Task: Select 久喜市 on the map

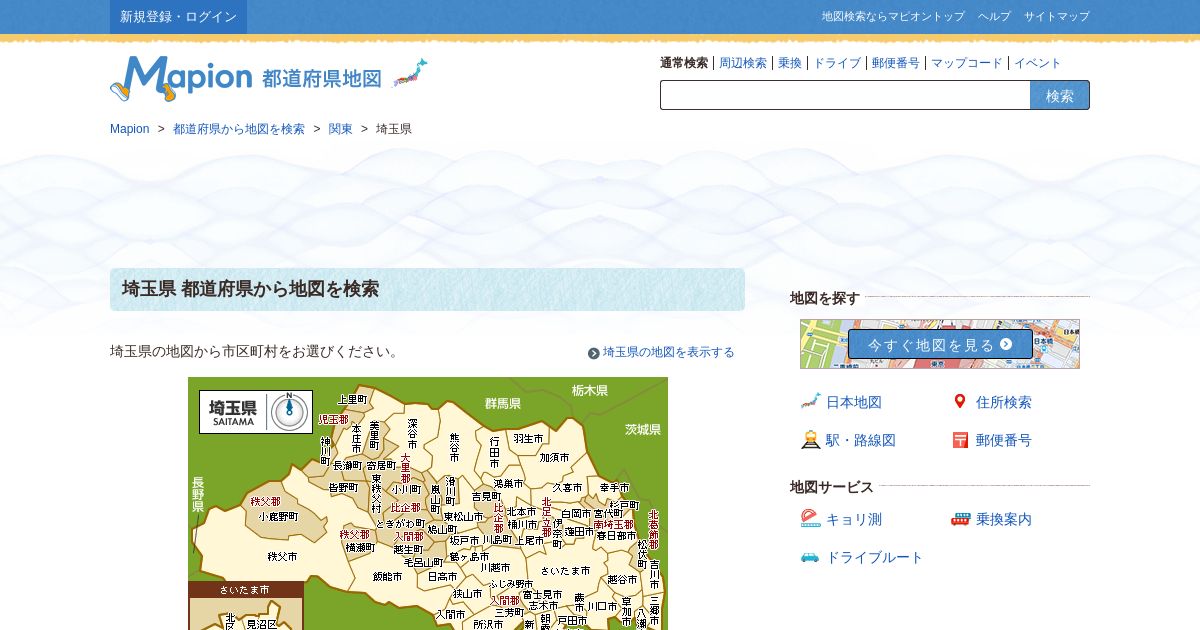Action: 567,487
